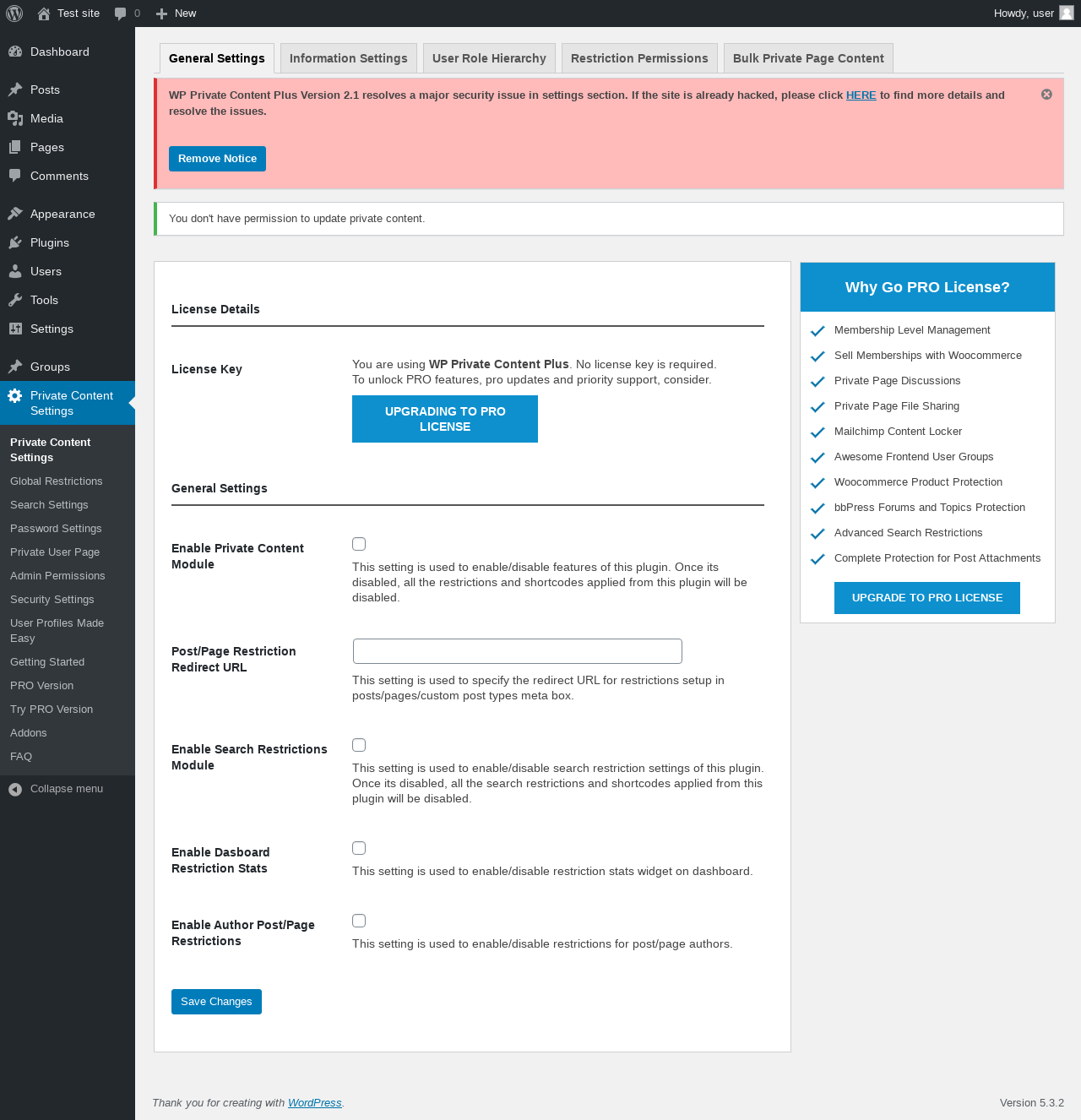
Task: Click the Collapse menu label
Action: 67,789
